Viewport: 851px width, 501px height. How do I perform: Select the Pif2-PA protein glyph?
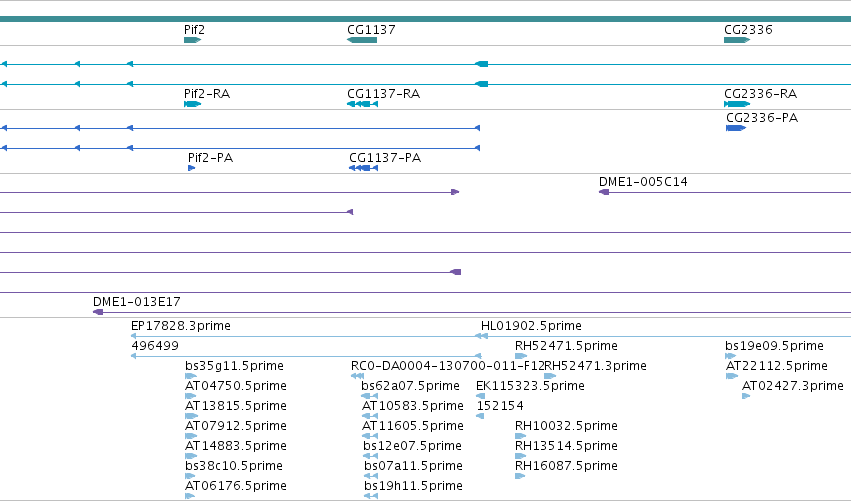point(192,168)
